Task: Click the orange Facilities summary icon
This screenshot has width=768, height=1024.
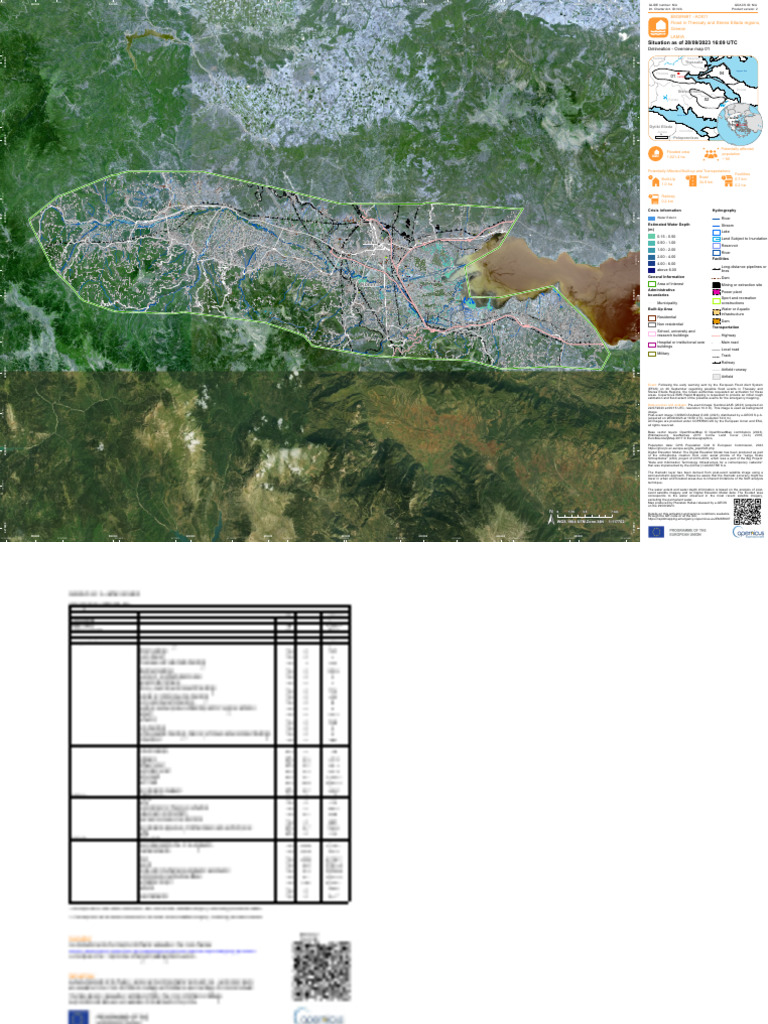Action: click(727, 181)
